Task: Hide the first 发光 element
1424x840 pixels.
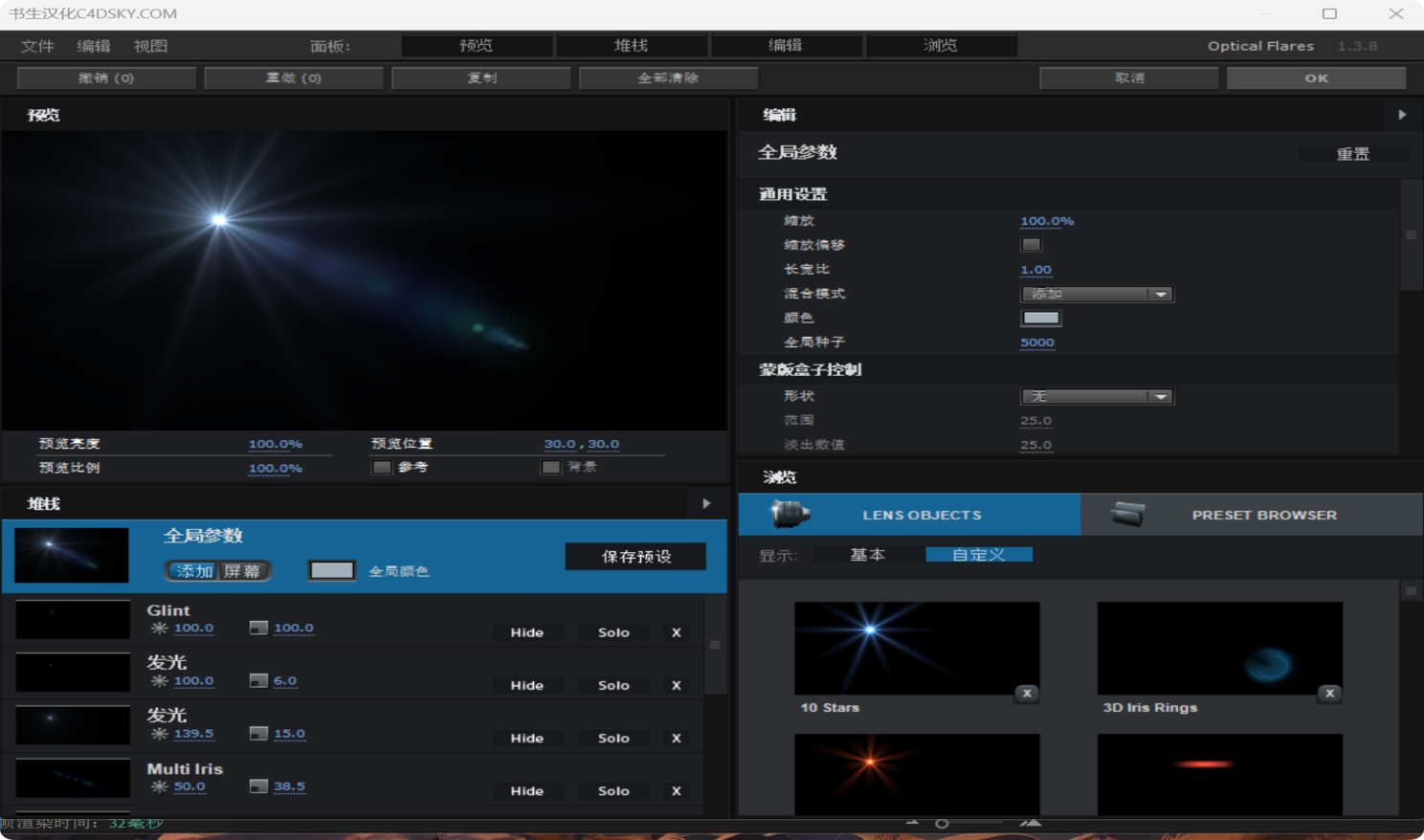Action: coord(527,685)
